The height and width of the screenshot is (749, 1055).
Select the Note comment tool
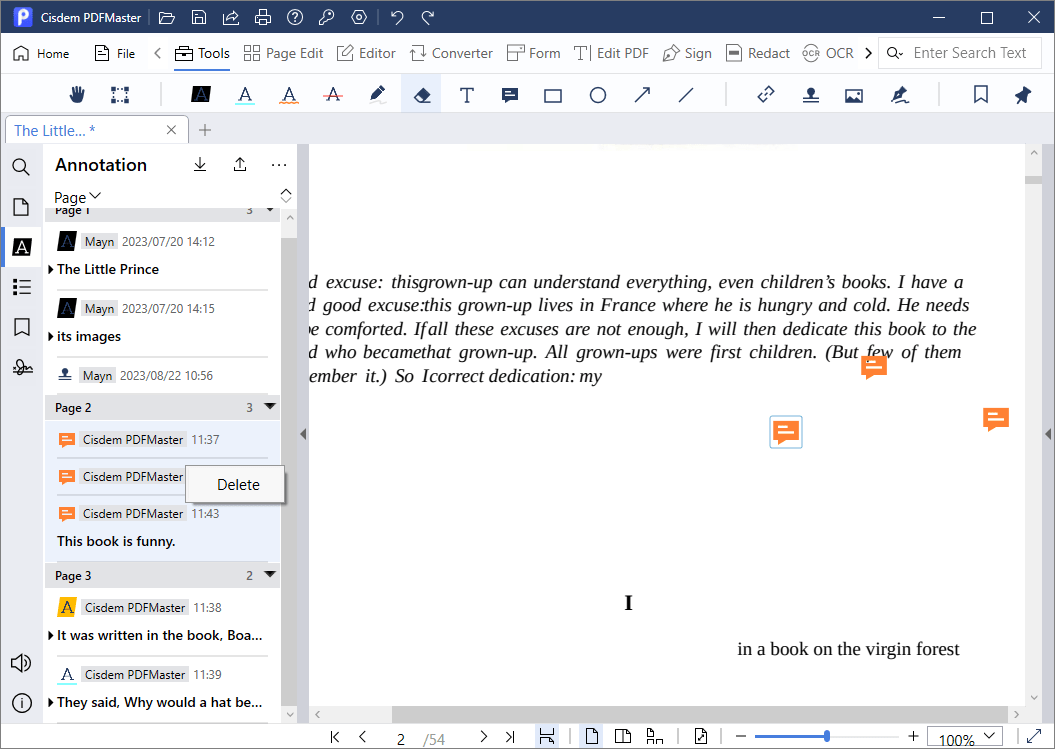[510, 95]
